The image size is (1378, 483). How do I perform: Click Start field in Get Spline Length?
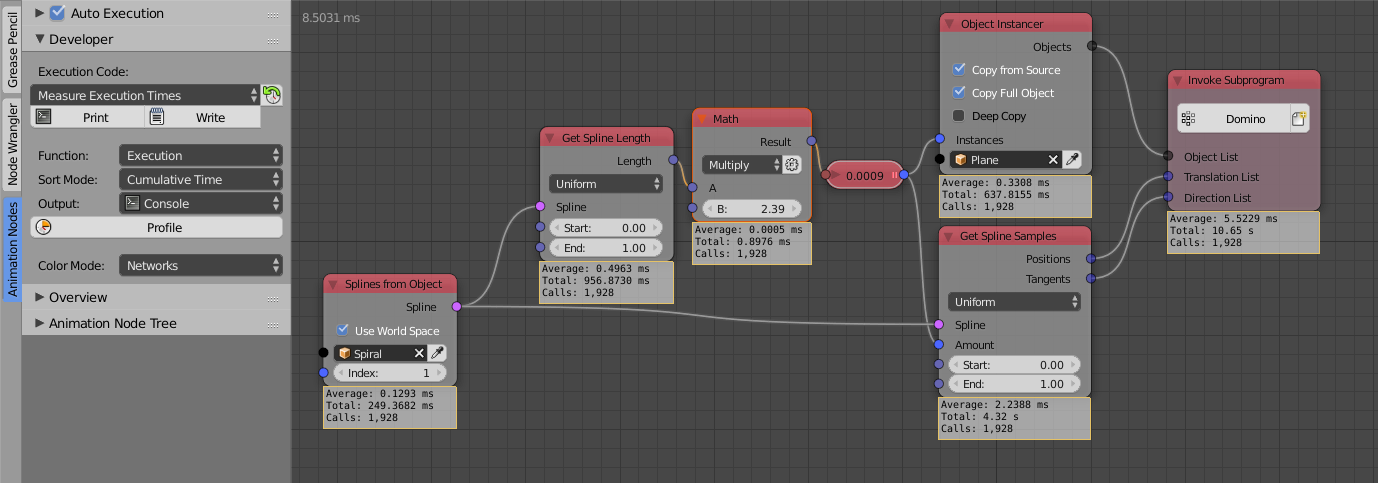coord(606,227)
